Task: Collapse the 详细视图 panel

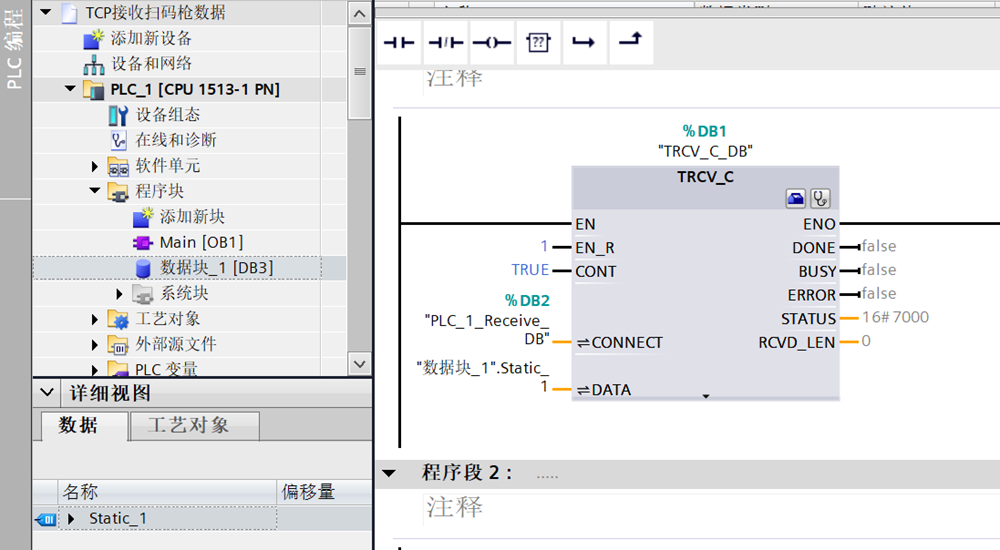Action: 46,393
